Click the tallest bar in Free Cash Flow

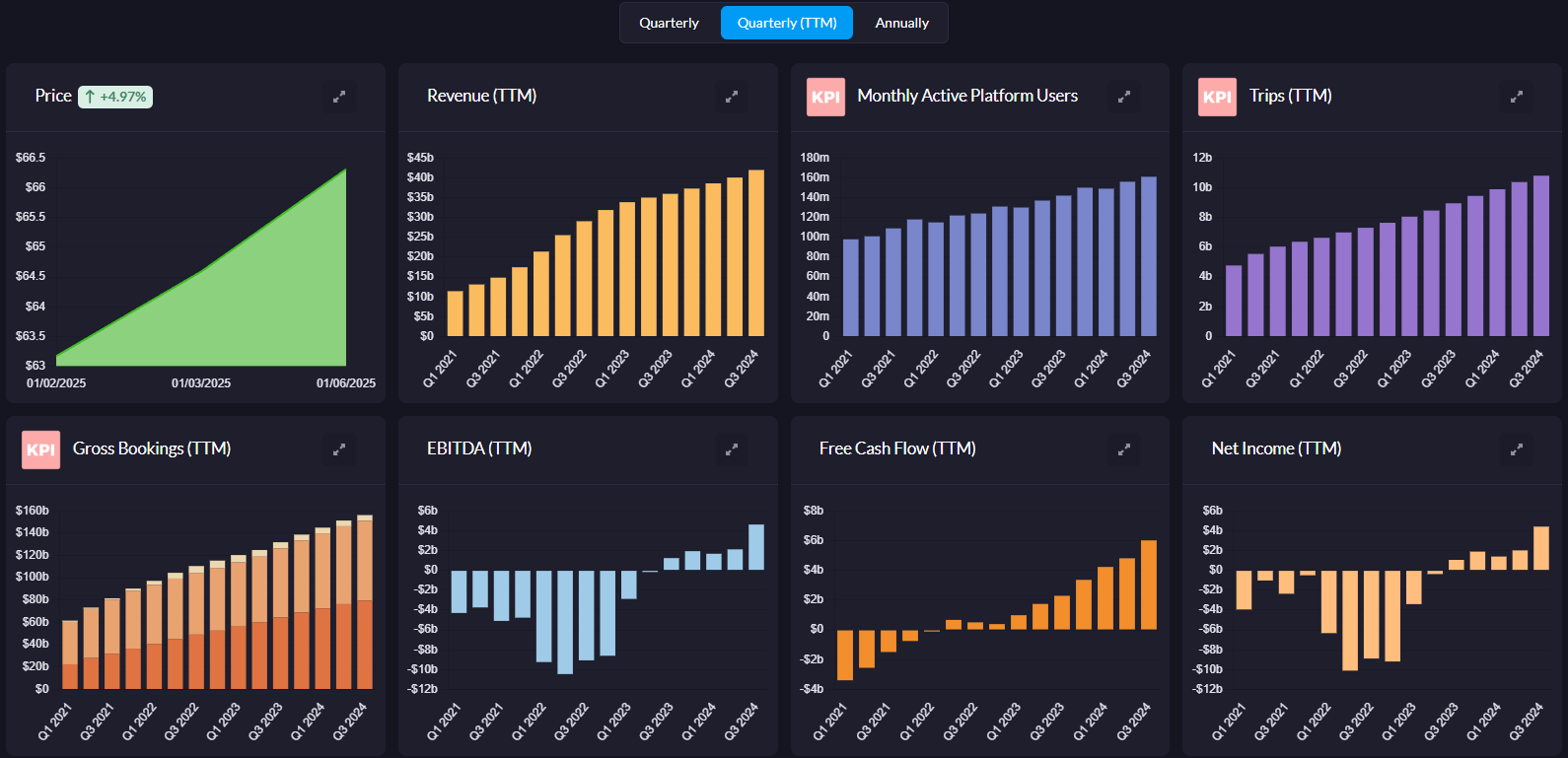pos(1148,585)
